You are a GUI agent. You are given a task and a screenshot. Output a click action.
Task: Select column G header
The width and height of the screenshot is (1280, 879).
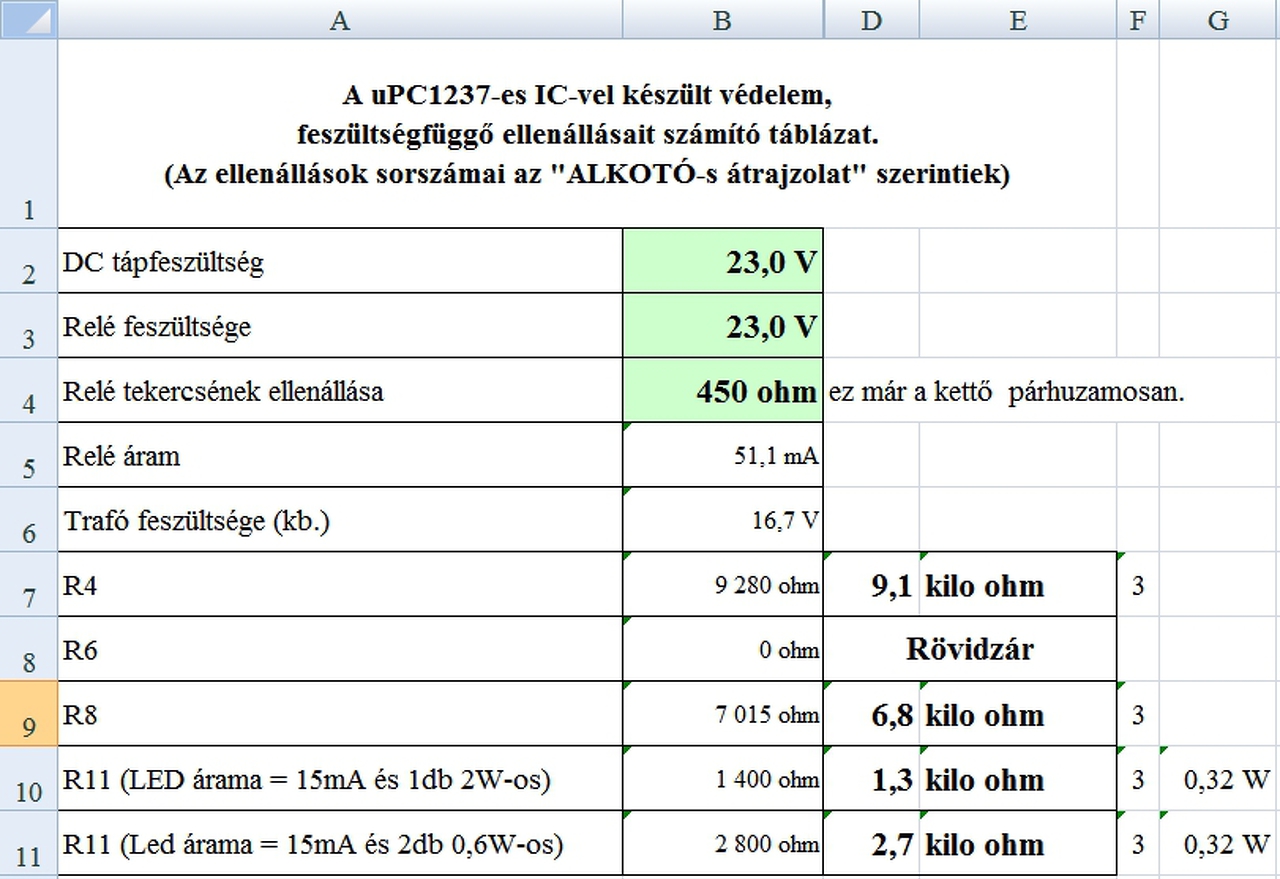[1219, 20]
